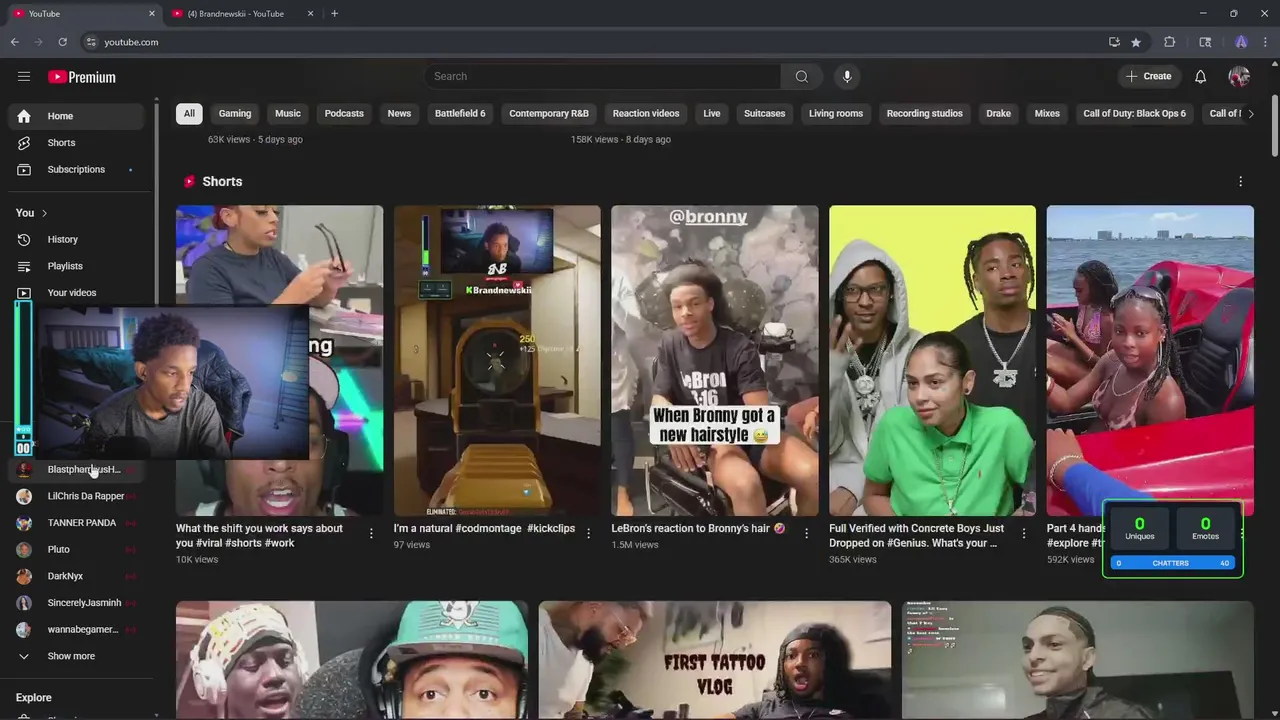Open the Chrome profile avatar
1280x720 pixels.
pyautogui.click(x=1241, y=42)
